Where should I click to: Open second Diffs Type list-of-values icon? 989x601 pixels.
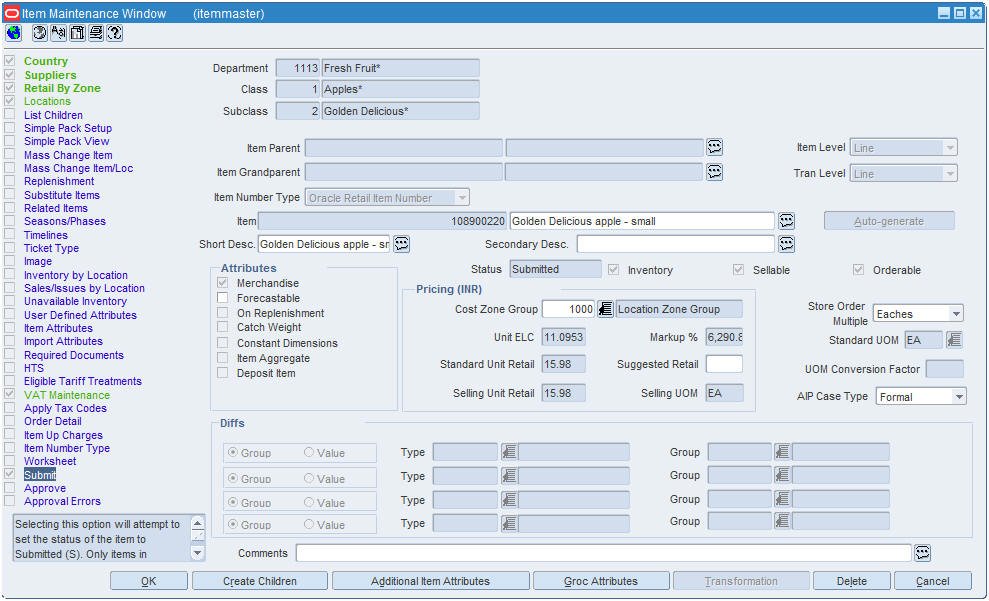coord(509,476)
